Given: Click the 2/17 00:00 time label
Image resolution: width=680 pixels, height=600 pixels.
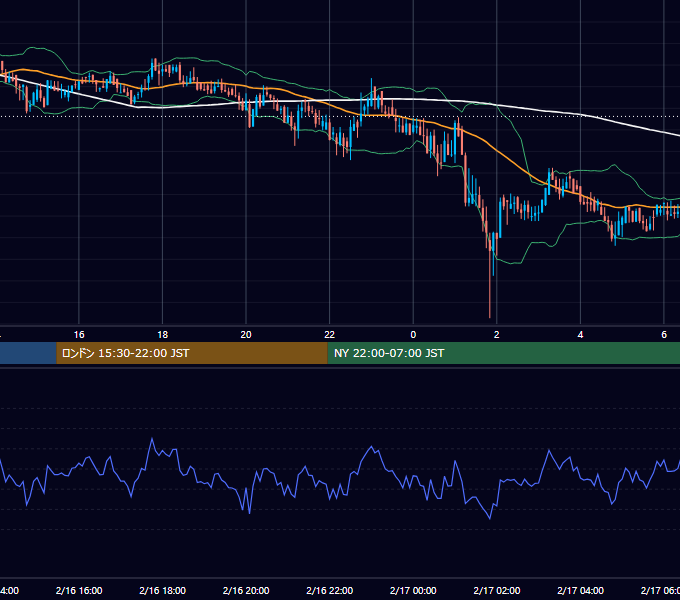Looking at the screenshot, I should pos(413,590).
